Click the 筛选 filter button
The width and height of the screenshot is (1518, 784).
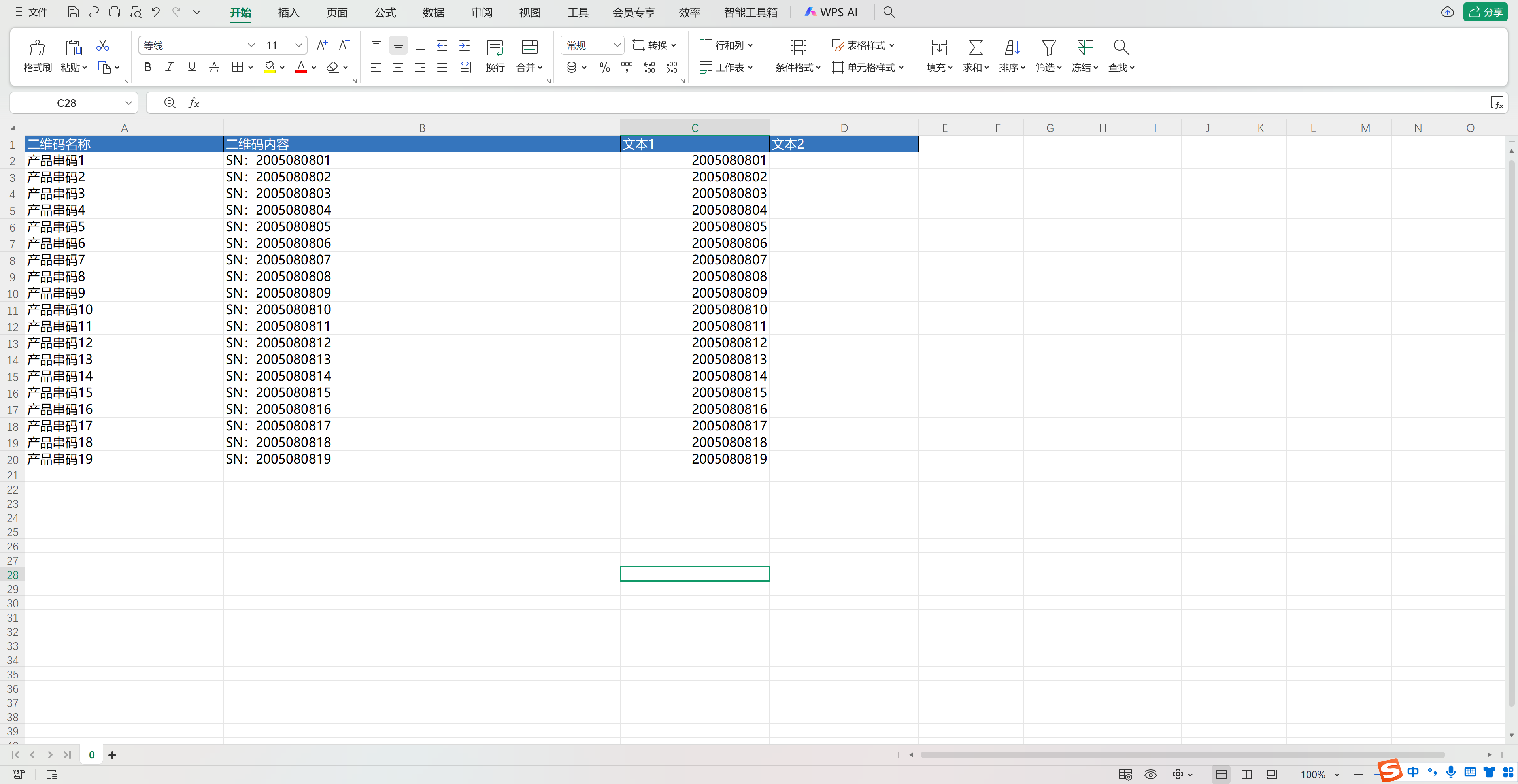tap(1048, 56)
